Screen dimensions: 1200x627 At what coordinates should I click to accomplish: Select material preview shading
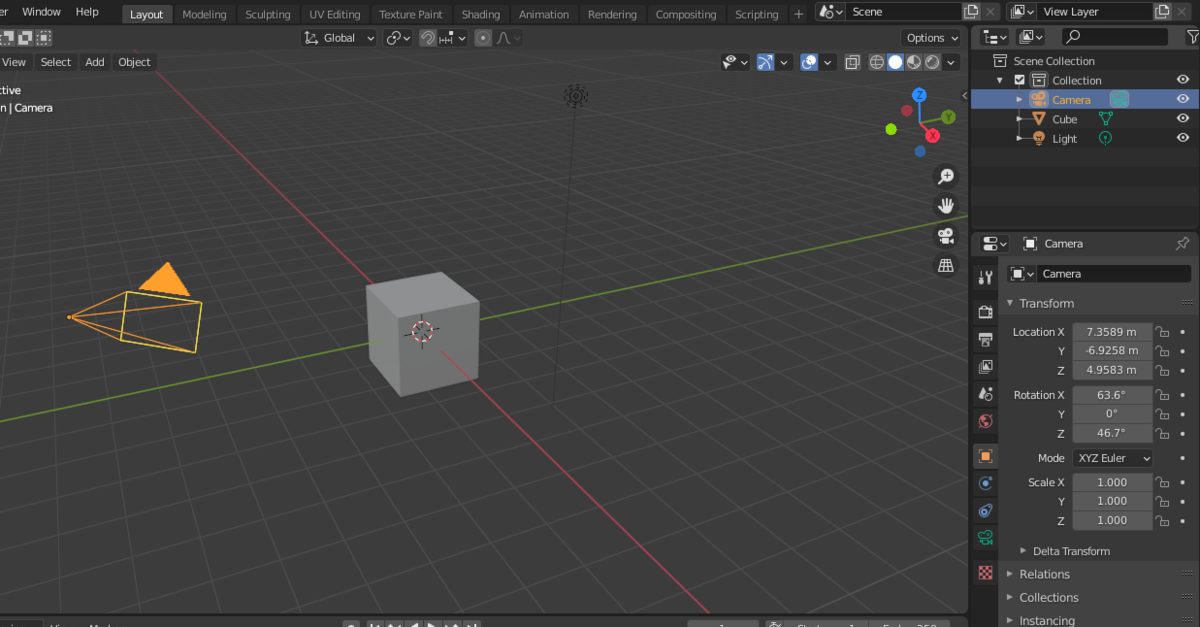pyautogui.click(x=913, y=62)
